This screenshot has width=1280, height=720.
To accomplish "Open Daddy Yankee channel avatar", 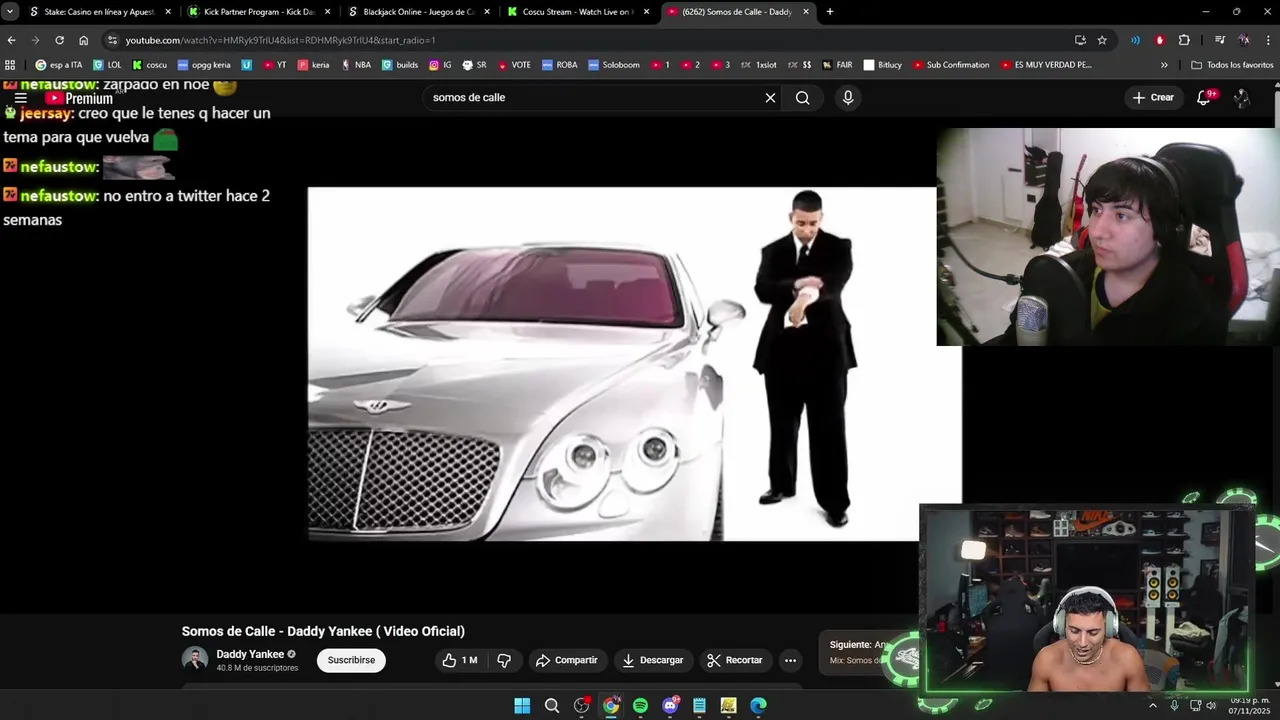I will [x=195, y=660].
